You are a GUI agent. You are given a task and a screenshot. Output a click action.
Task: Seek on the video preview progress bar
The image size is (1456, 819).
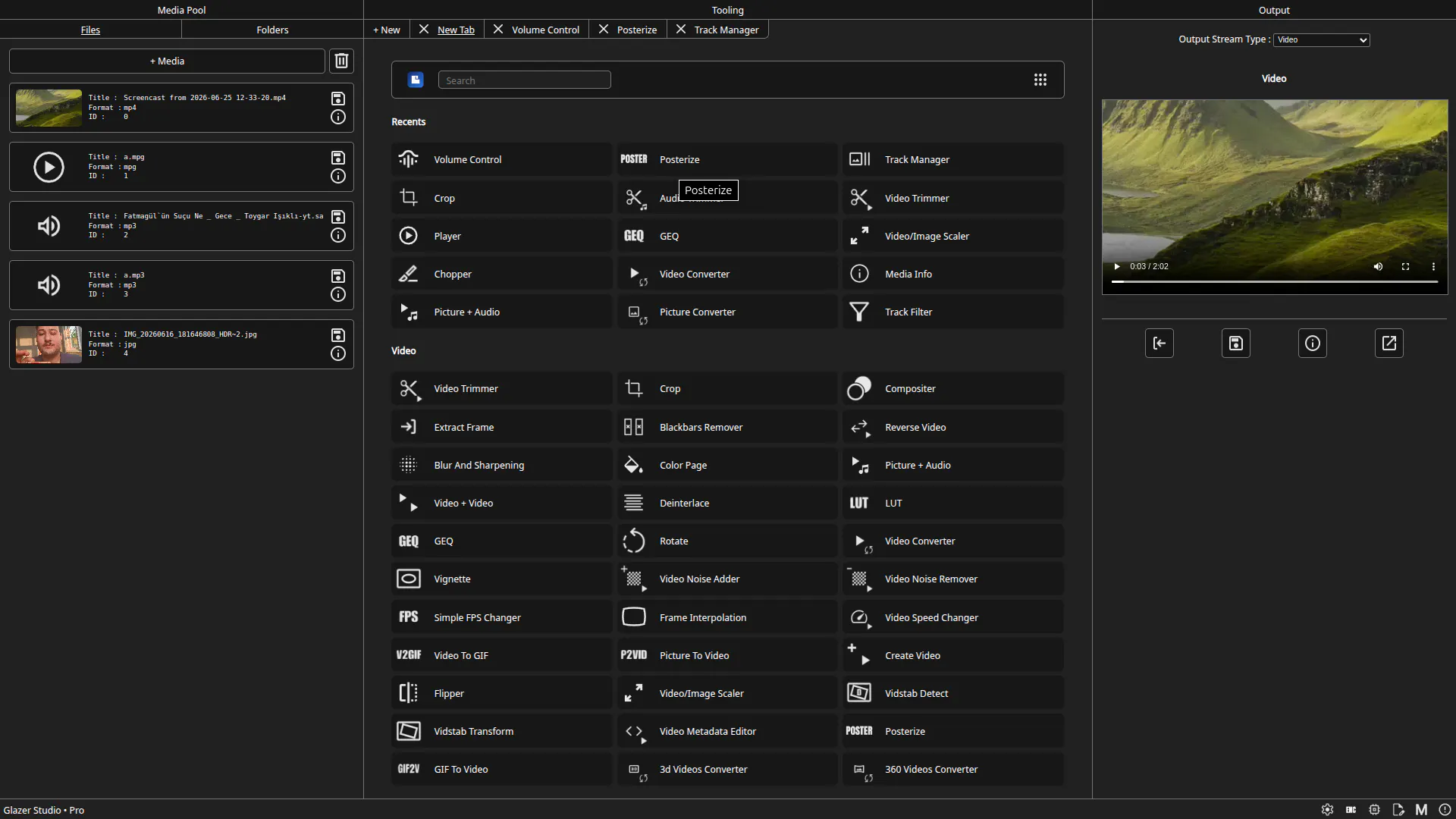coord(1274,281)
